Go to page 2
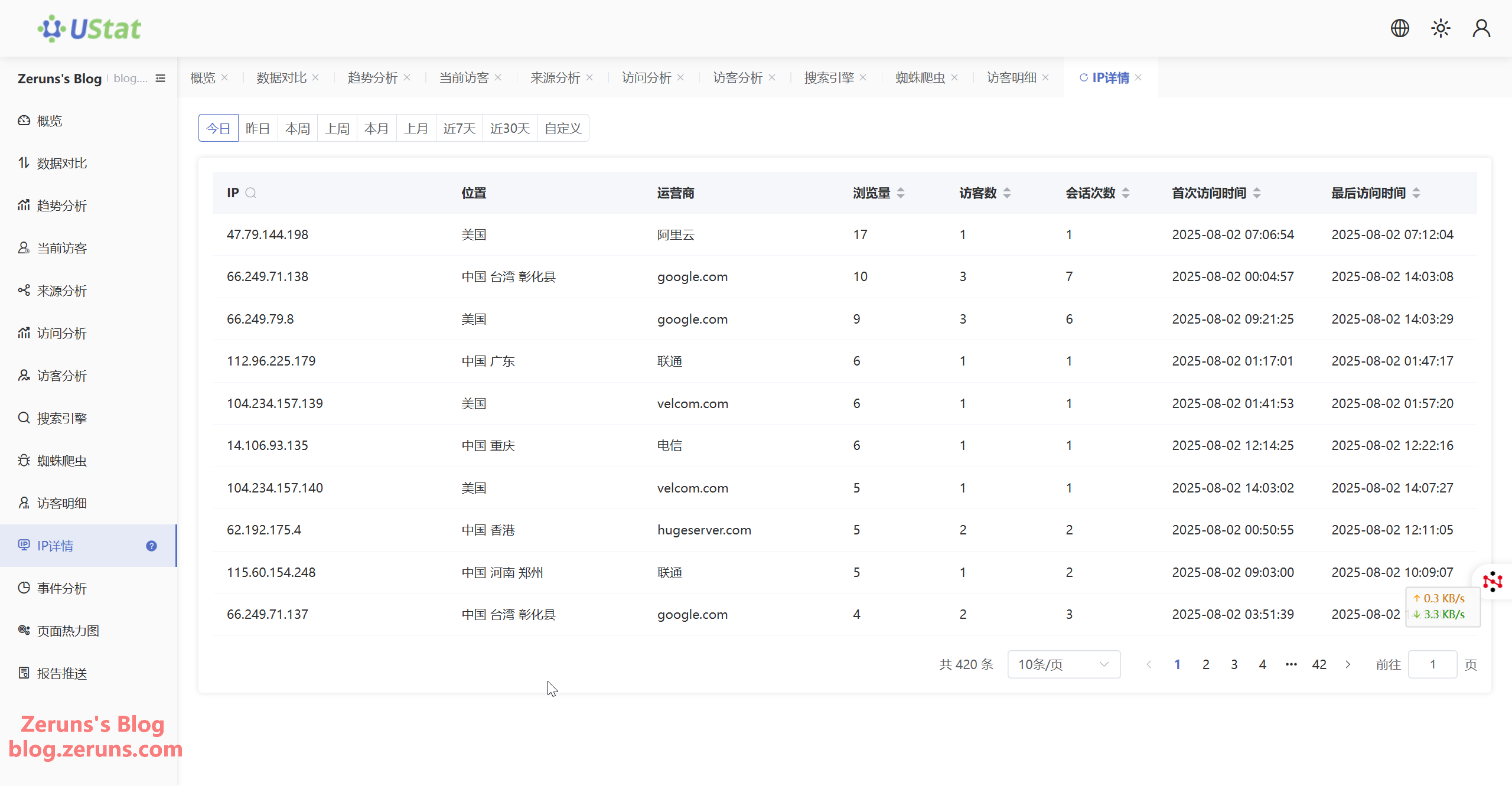Screen dimensions: 1512x786 (1205, 665)
